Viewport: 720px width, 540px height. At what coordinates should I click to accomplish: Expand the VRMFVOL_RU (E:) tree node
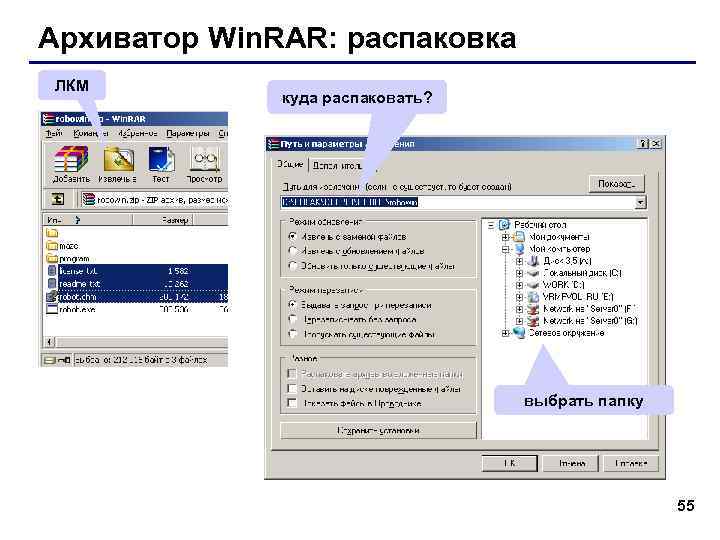point(519,297)
